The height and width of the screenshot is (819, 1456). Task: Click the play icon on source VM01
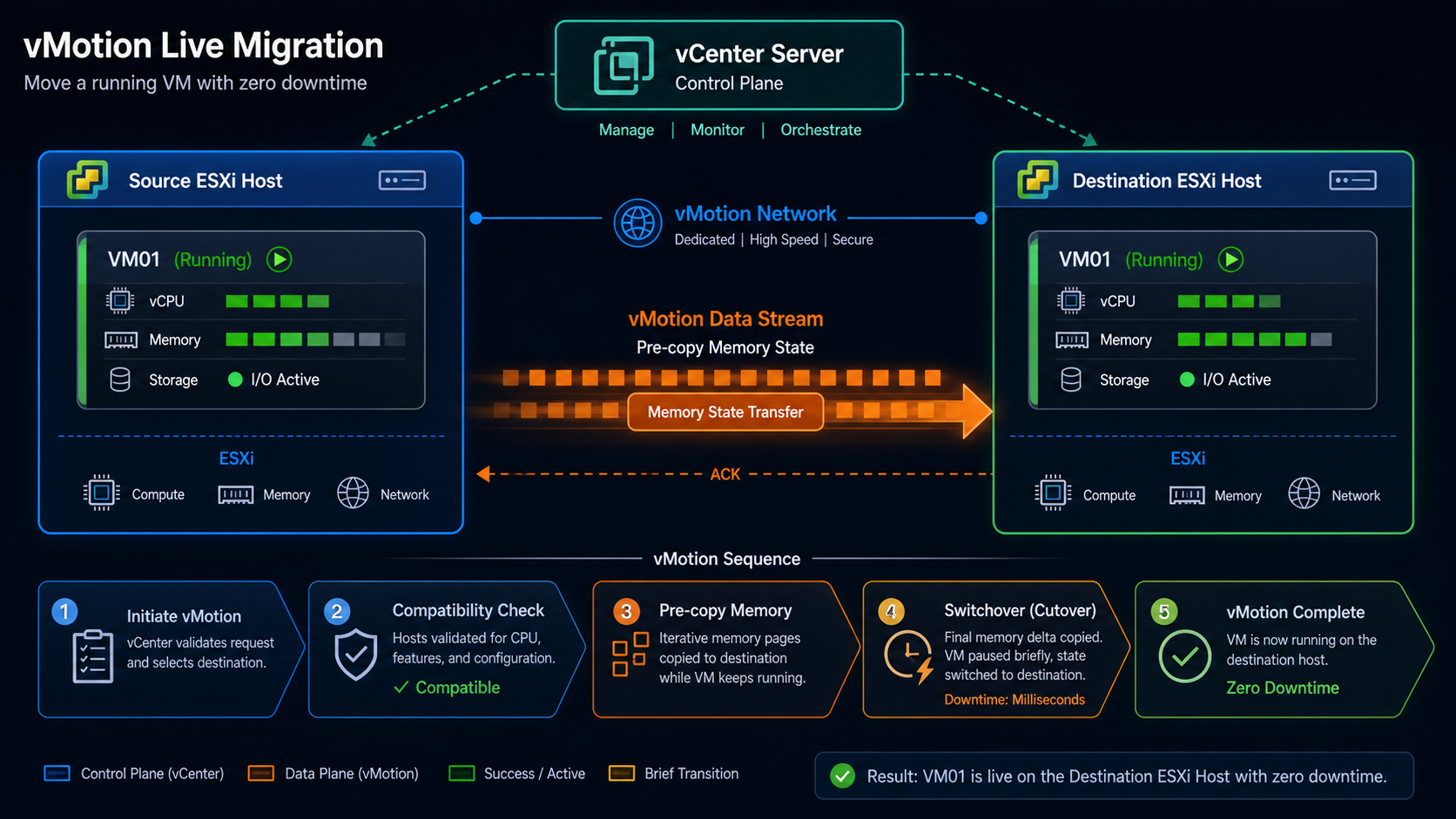[x=280, y=259]
